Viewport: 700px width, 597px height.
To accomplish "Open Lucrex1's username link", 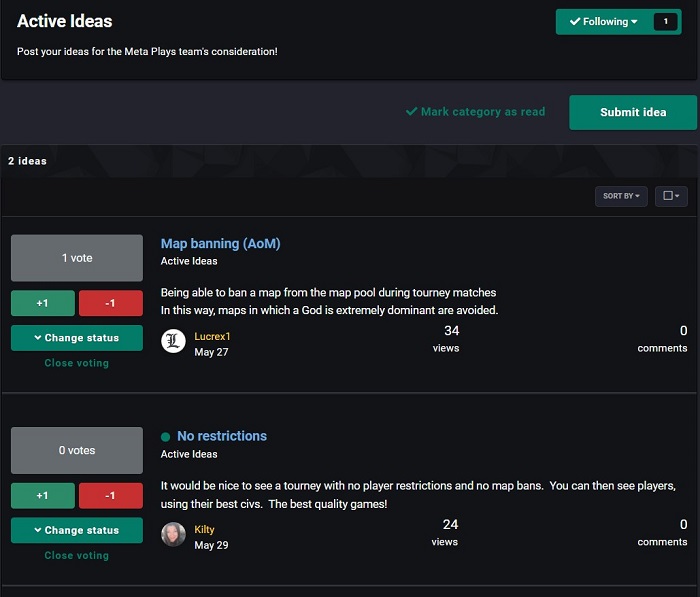I will (212, 337).
